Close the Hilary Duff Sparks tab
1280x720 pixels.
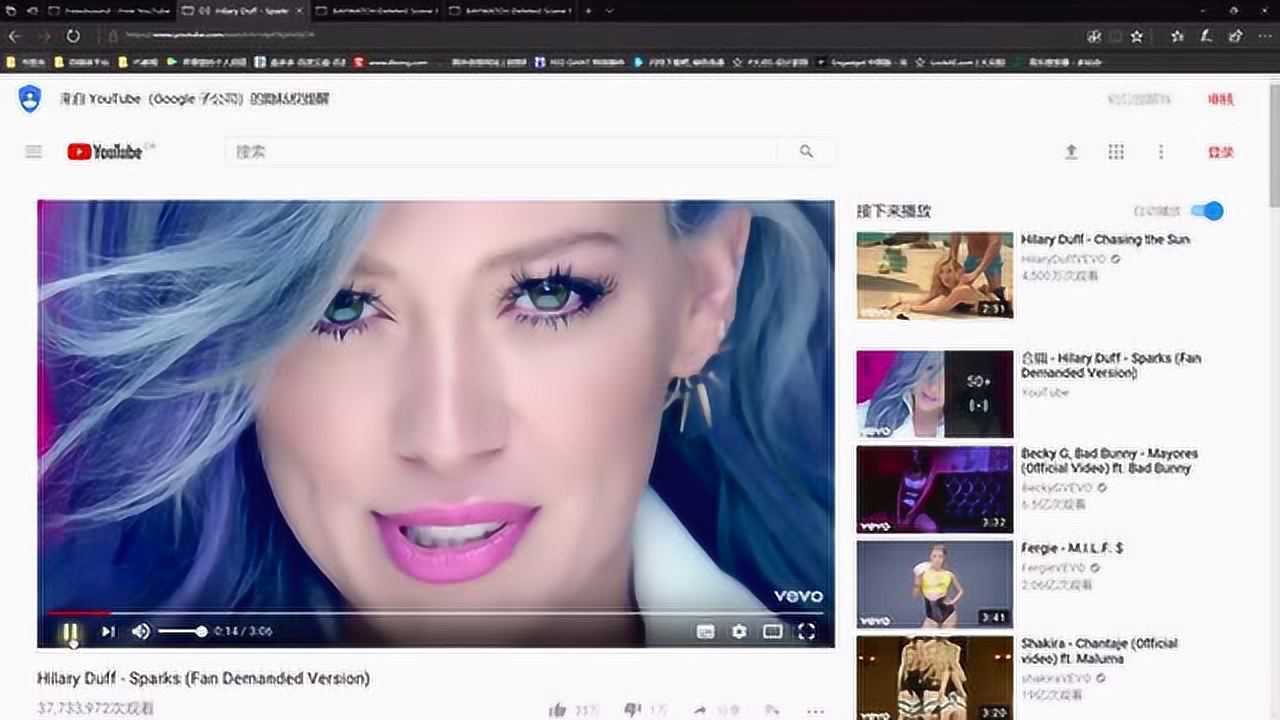300,10
